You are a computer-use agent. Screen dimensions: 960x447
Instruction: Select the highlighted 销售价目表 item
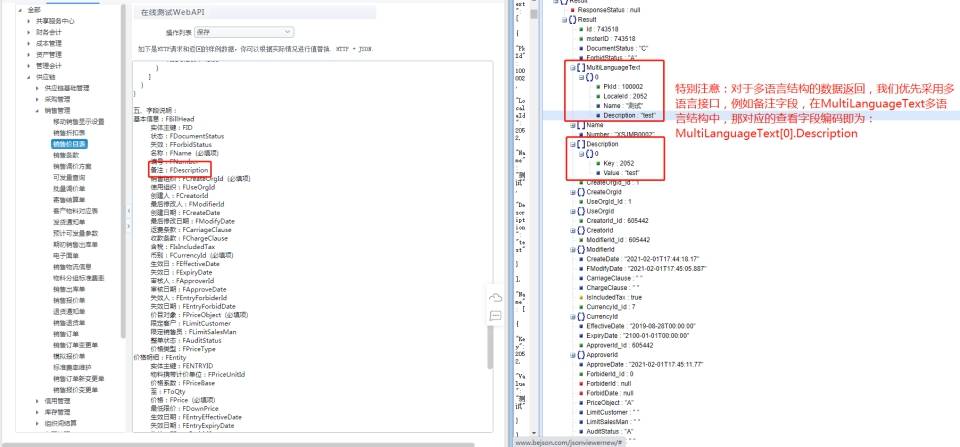coord(69,144)
